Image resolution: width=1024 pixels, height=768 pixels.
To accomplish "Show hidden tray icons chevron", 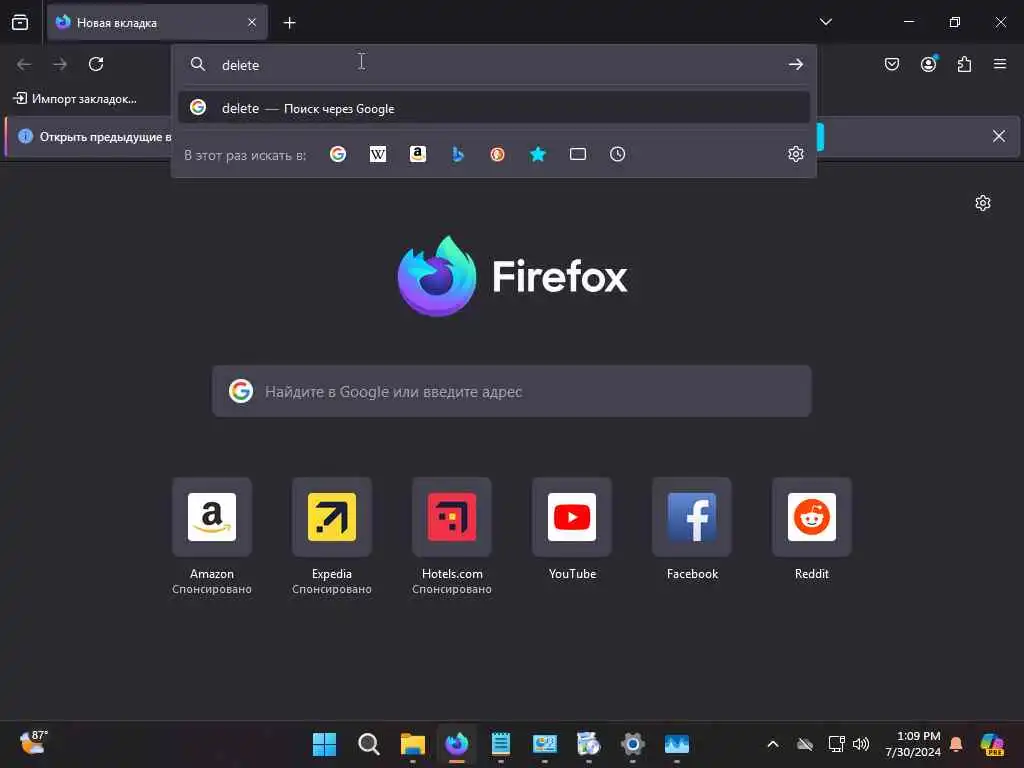I will (x=773, y=744).
